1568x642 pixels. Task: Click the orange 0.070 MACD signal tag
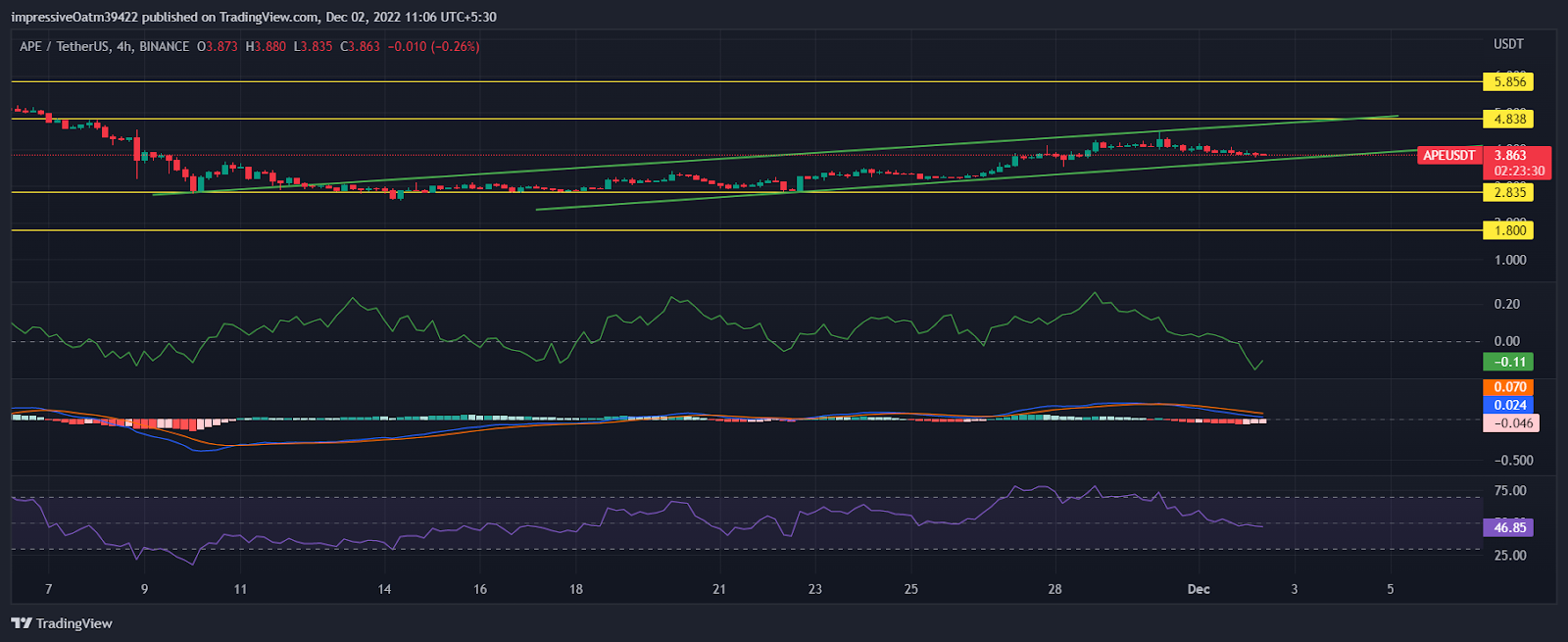[1508, 387]
